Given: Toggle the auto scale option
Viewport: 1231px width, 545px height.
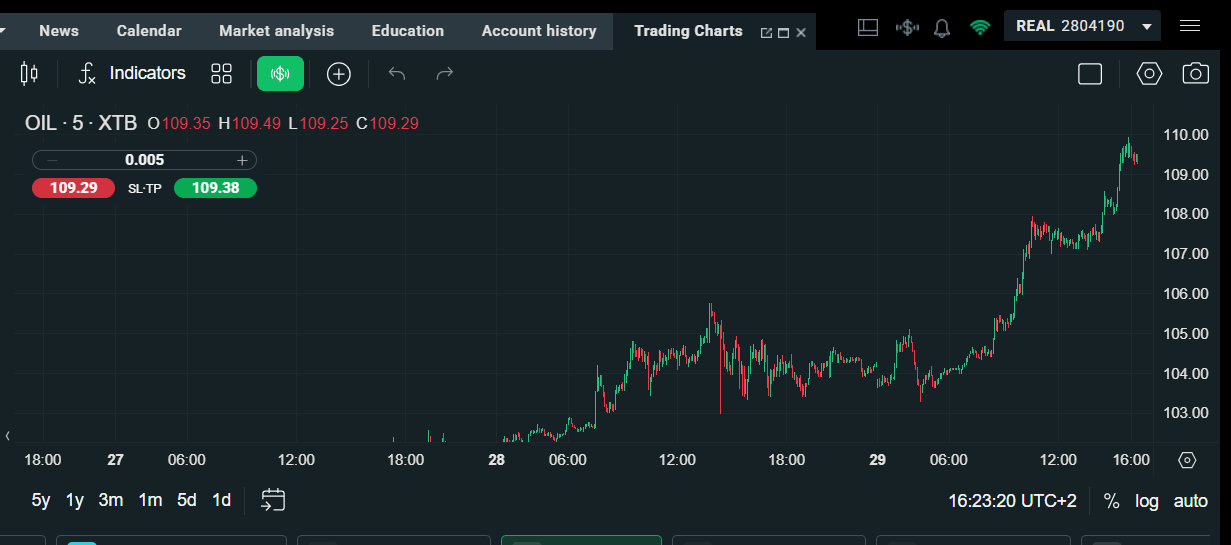Looking at the screenshot, I should pos(1190,501).
